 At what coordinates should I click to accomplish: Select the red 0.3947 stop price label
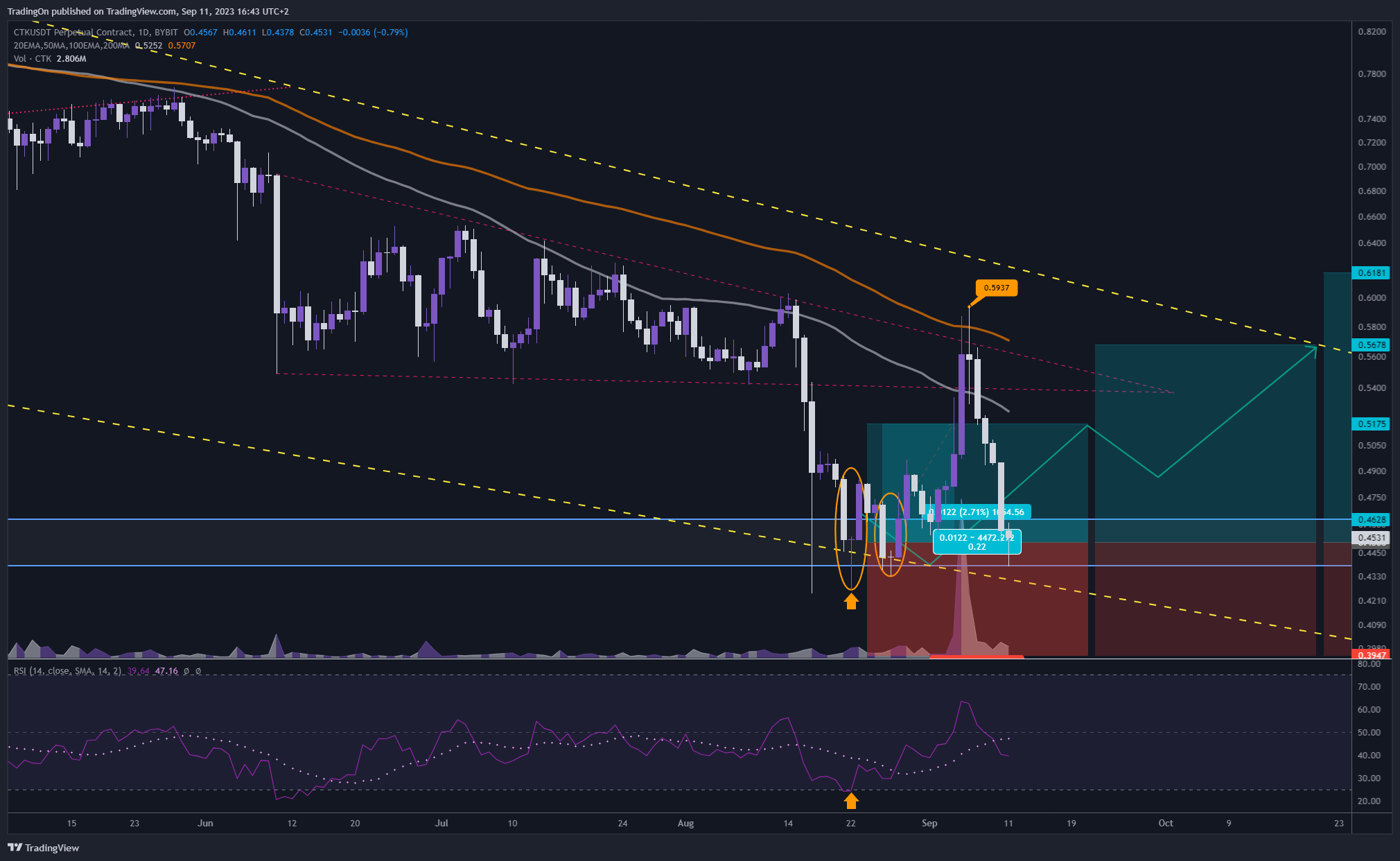pyautogui.click(x=1372, y=654)
